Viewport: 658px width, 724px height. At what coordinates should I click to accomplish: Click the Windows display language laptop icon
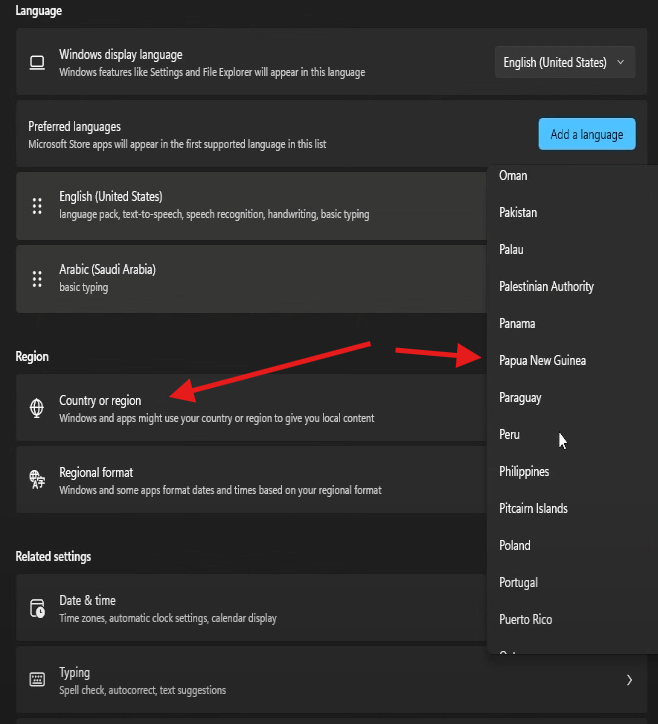tap(37, 62)
